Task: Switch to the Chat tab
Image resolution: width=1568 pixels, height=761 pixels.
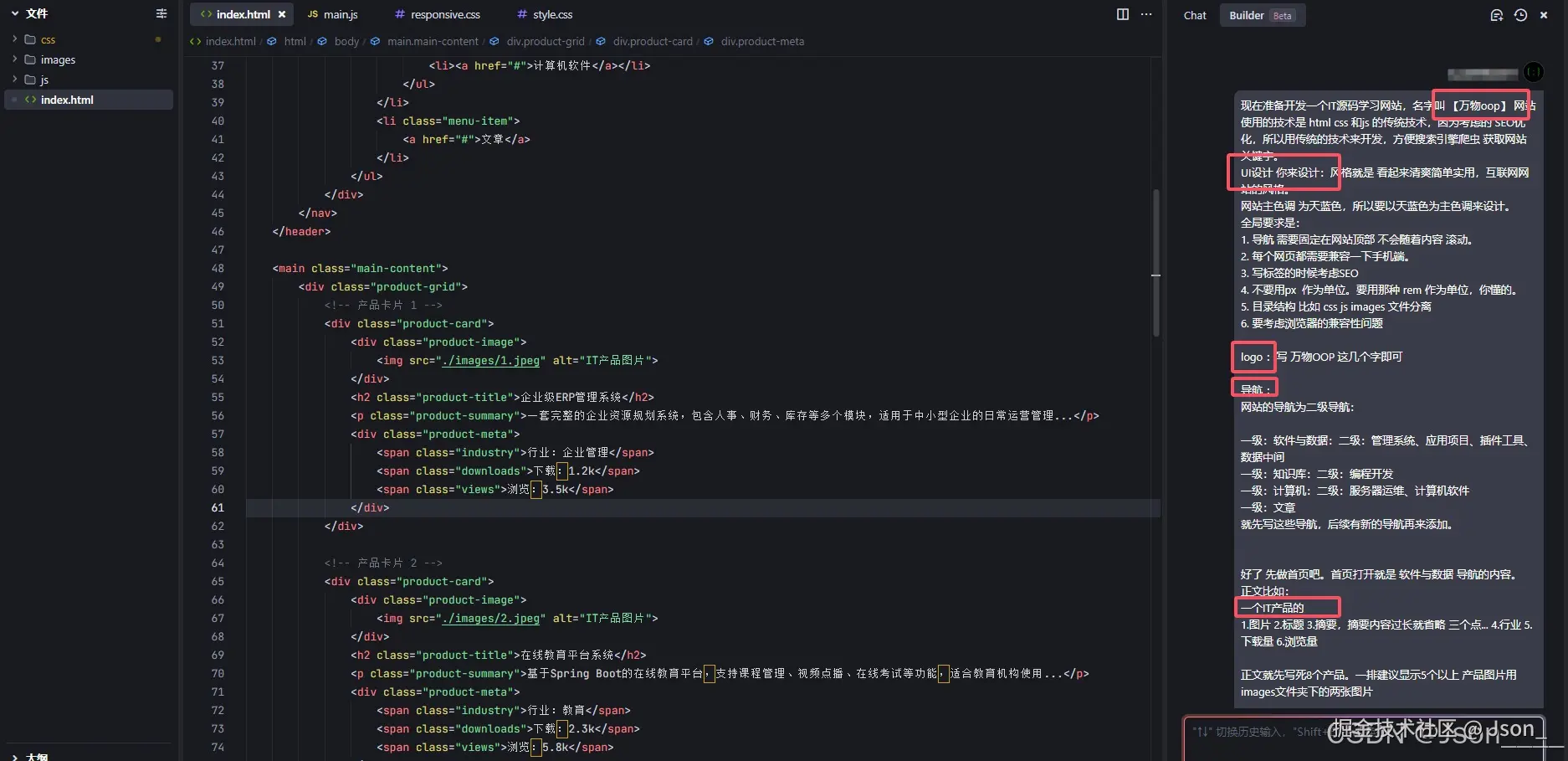Action: [x=1195, y=15]
